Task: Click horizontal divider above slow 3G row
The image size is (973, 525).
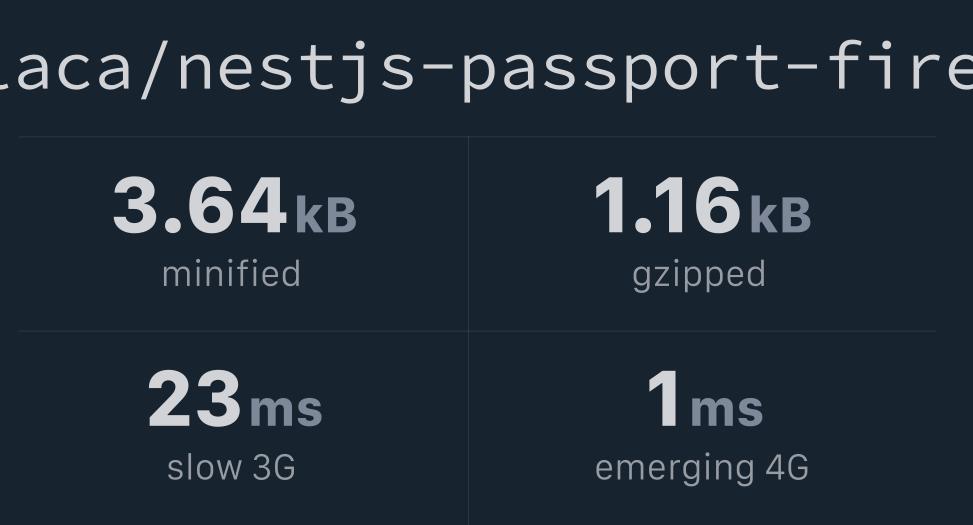Action: pos(477,331)
